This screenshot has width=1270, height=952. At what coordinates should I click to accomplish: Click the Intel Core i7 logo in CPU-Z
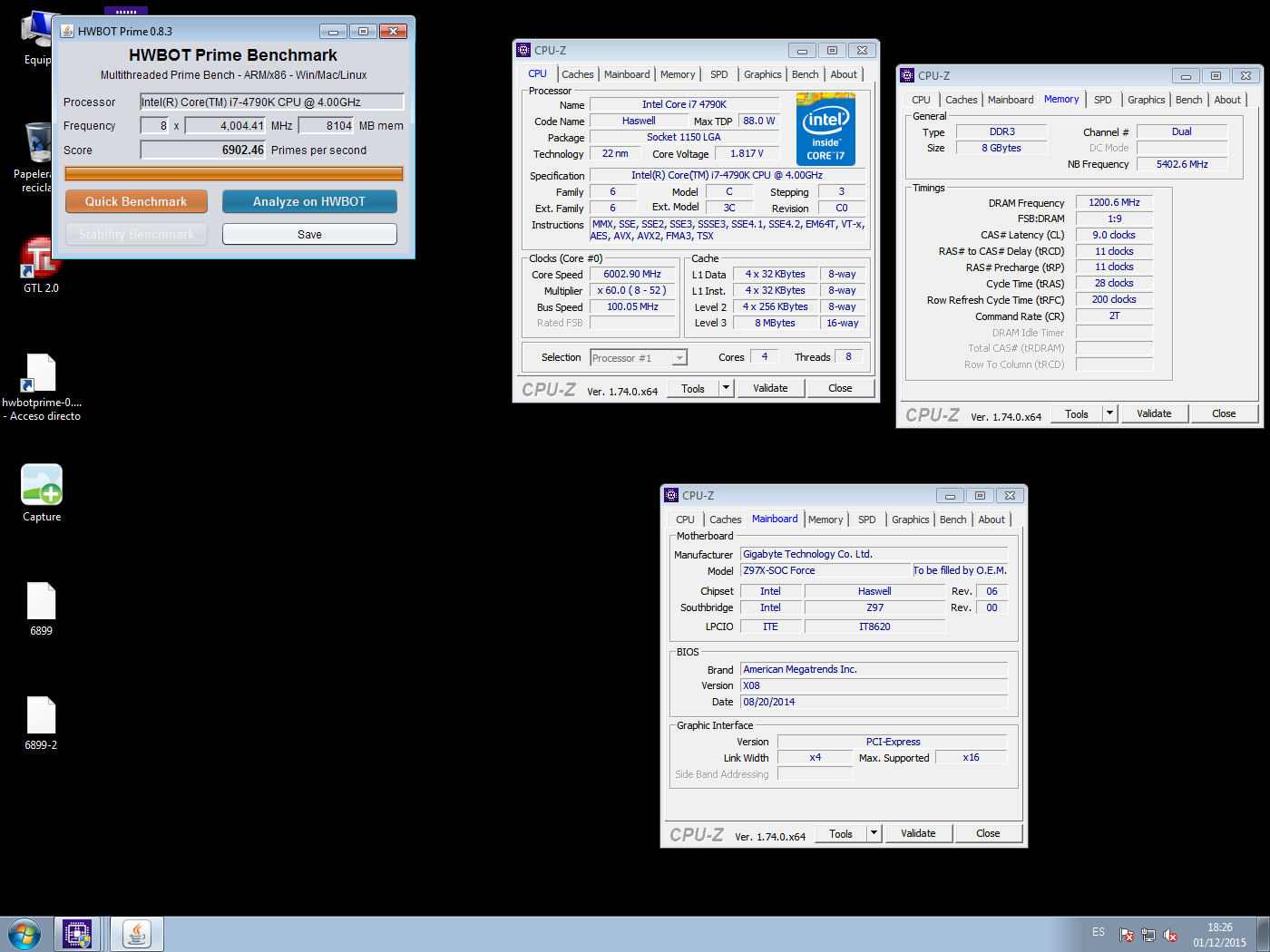[x=825, y=129]
